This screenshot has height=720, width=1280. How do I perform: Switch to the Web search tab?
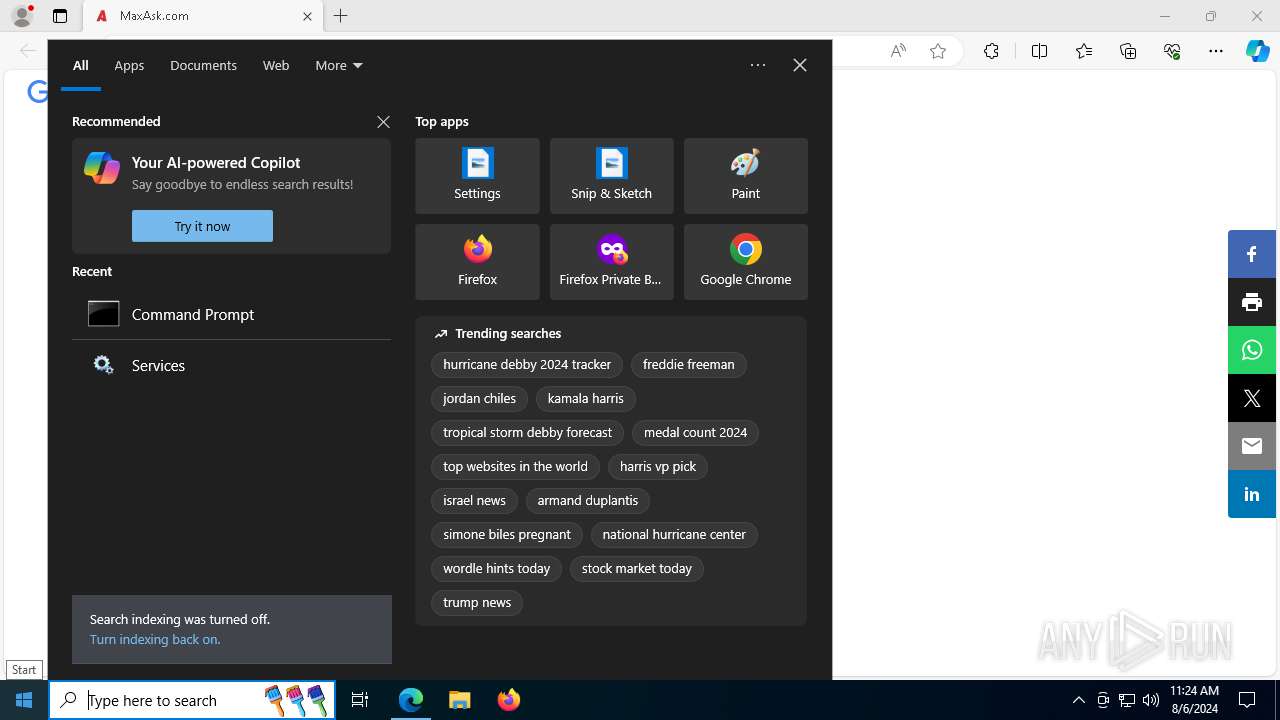tap(276, 65)
